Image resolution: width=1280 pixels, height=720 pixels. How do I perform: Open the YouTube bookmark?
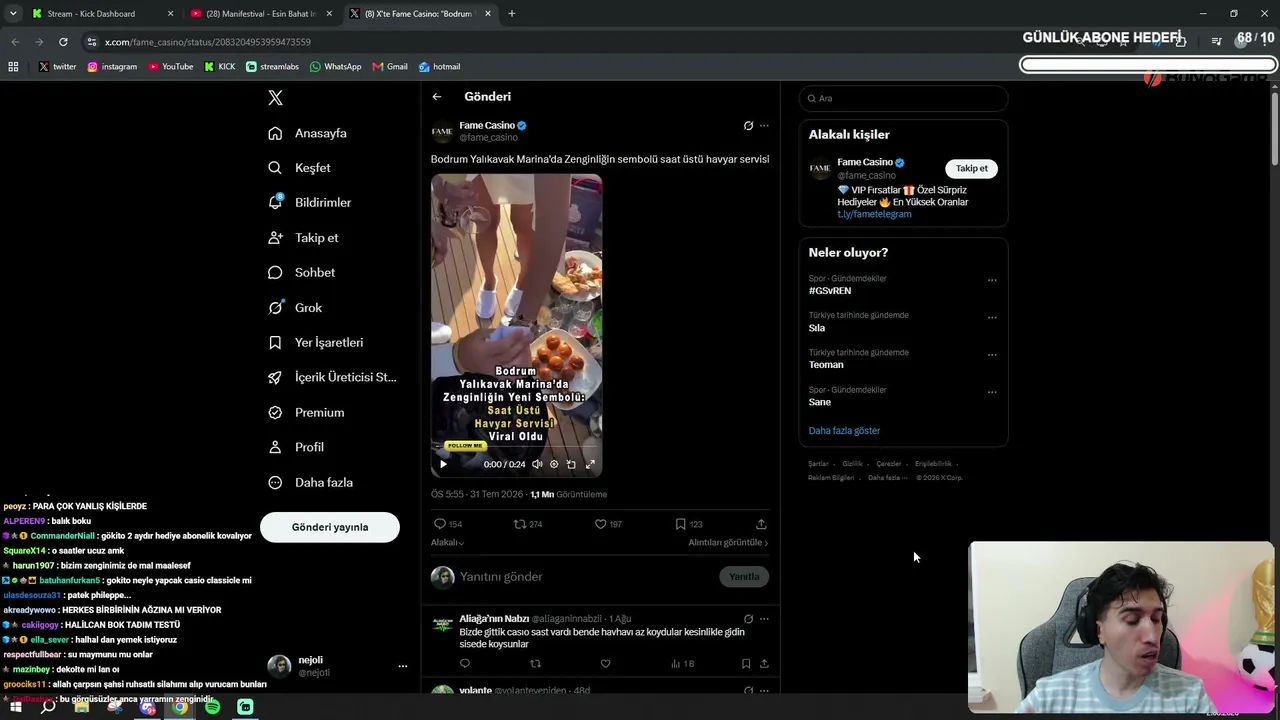coord(171,67)
